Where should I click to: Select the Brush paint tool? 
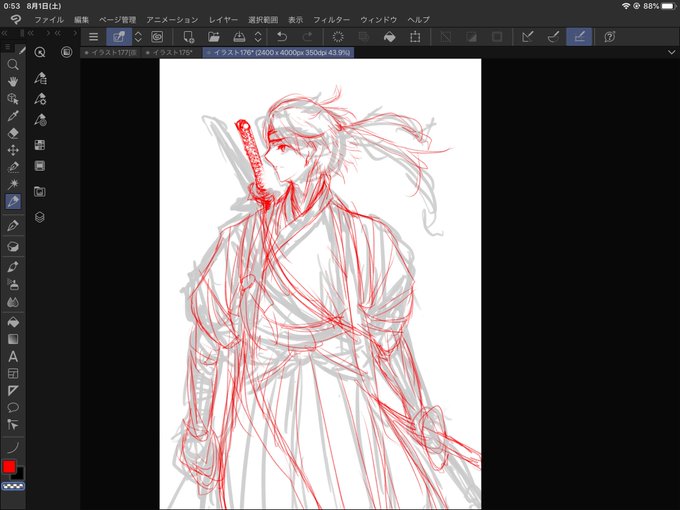[x=13, y=267]
